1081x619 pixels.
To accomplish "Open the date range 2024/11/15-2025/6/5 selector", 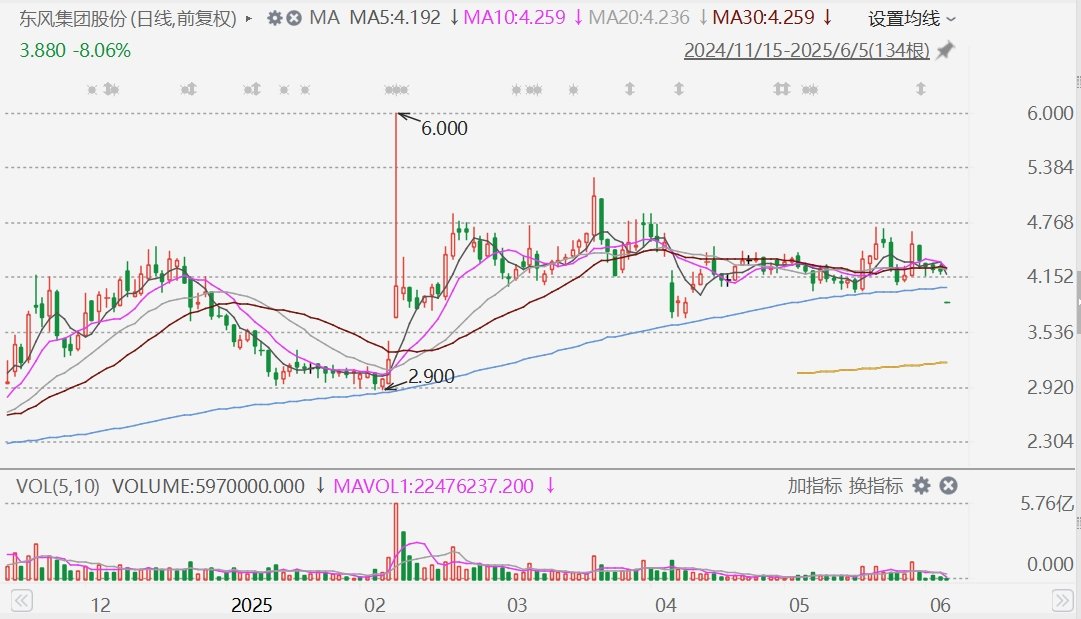I will pos(807,50).
